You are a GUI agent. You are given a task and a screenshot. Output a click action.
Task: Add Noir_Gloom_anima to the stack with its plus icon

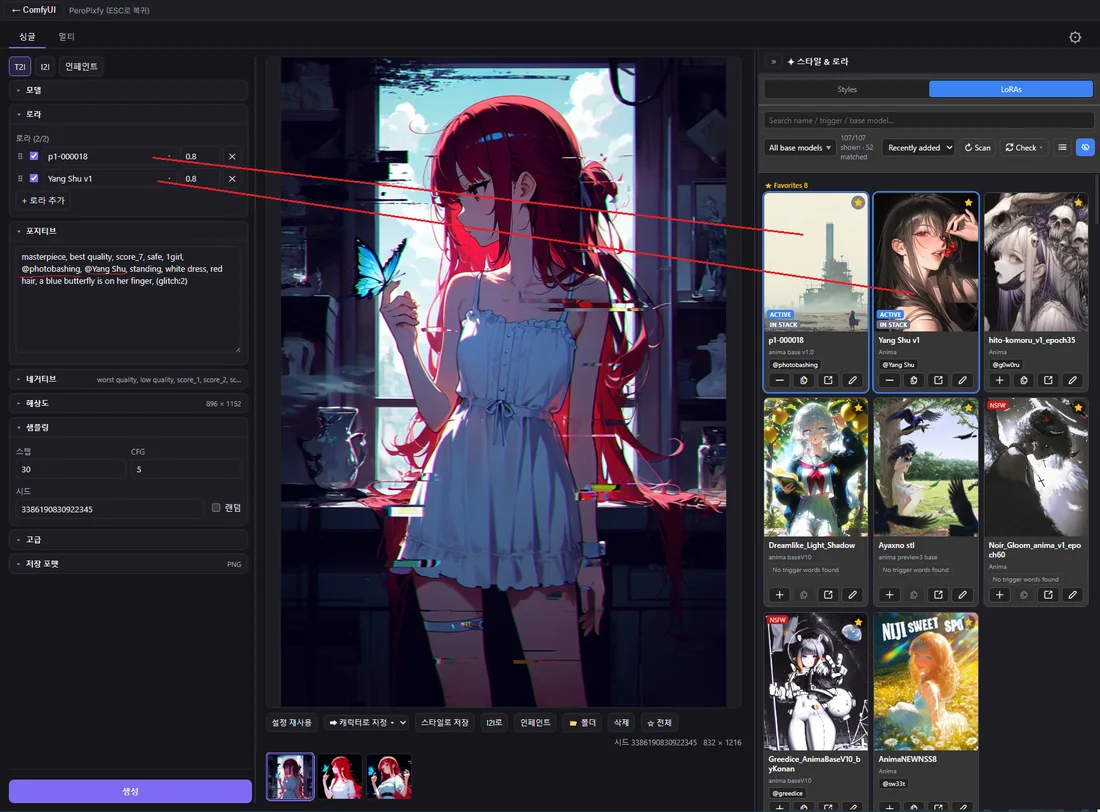pyautogui.click(x=1000, y=594)
